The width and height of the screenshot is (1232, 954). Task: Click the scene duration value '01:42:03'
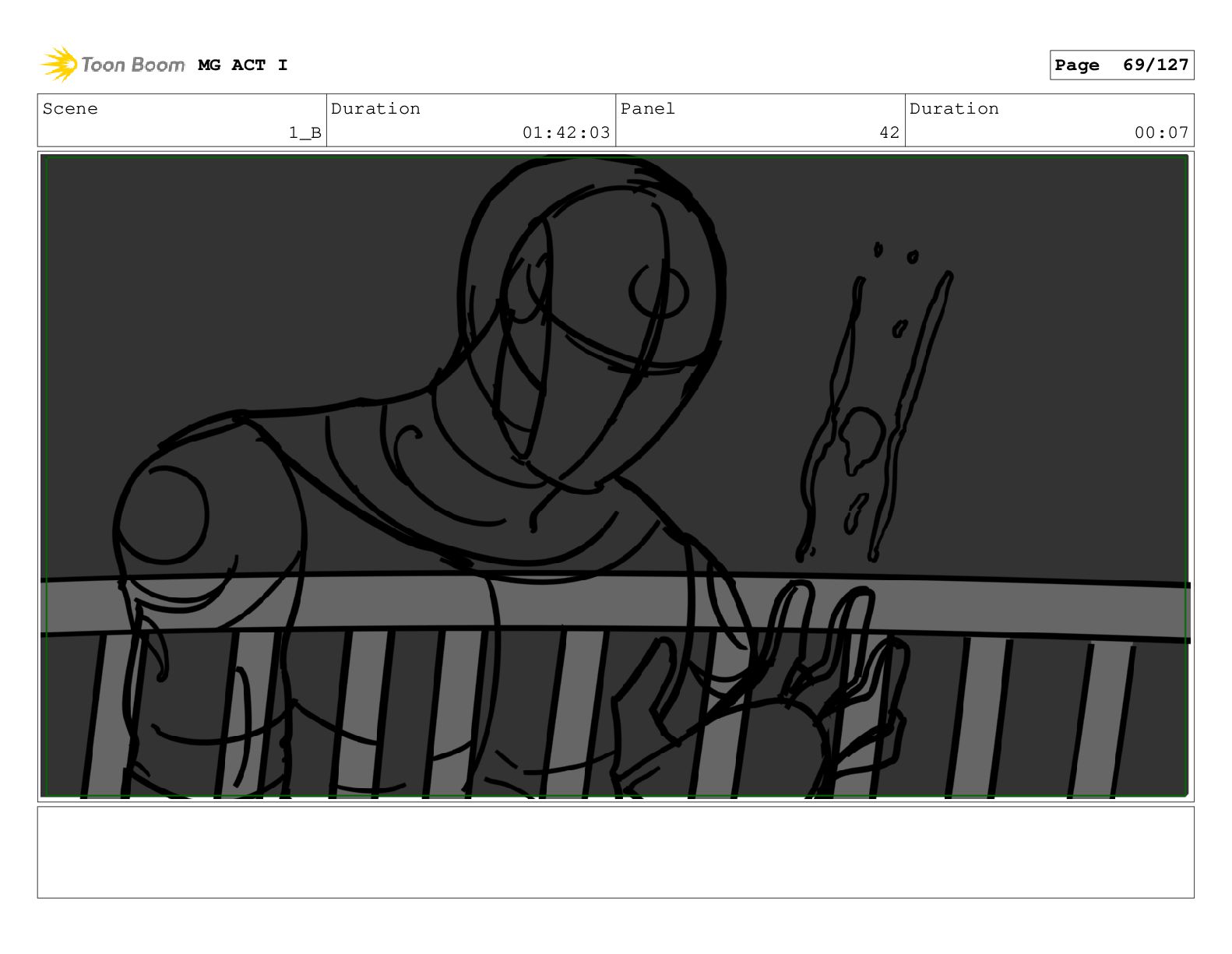click(566, 133)
